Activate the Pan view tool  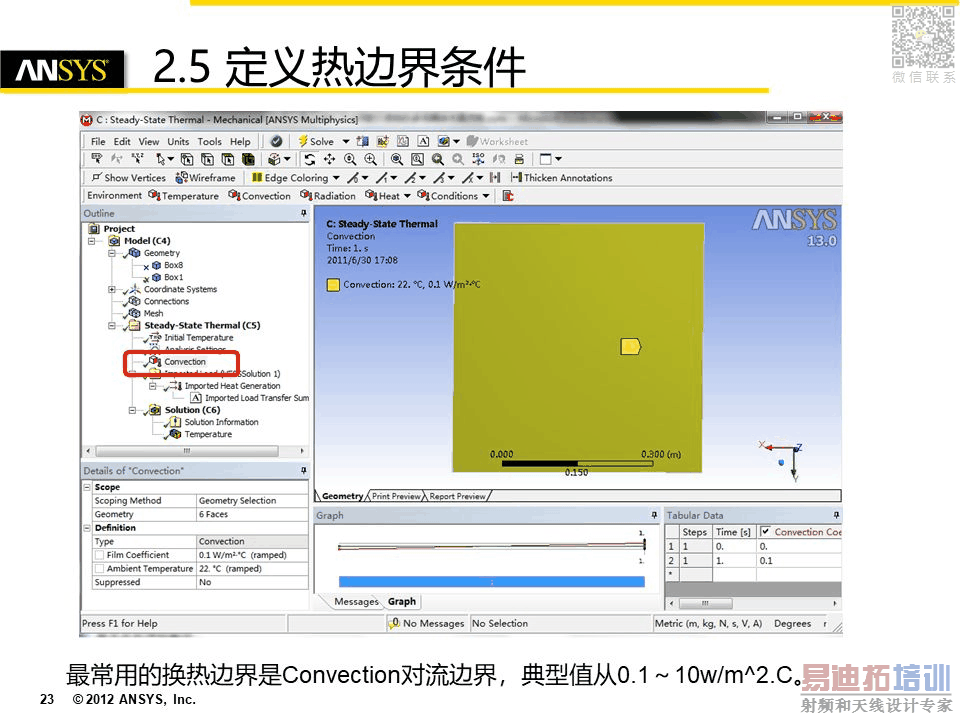coord(329,159)
